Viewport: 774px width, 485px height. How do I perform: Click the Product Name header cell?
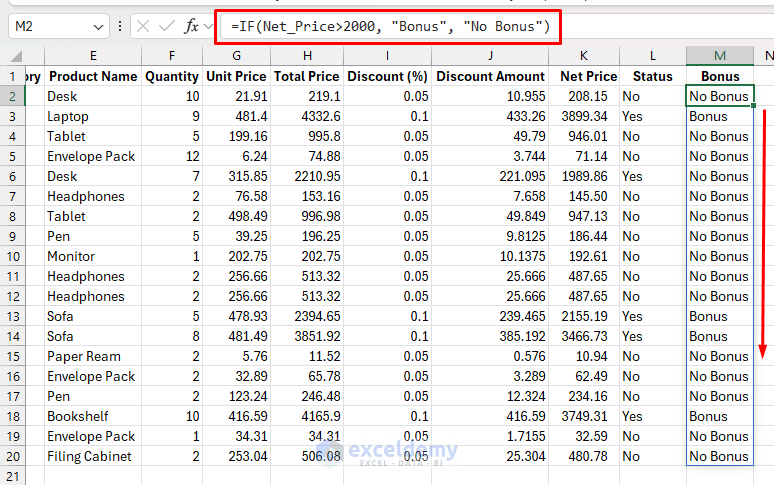(x=93, y=76)
